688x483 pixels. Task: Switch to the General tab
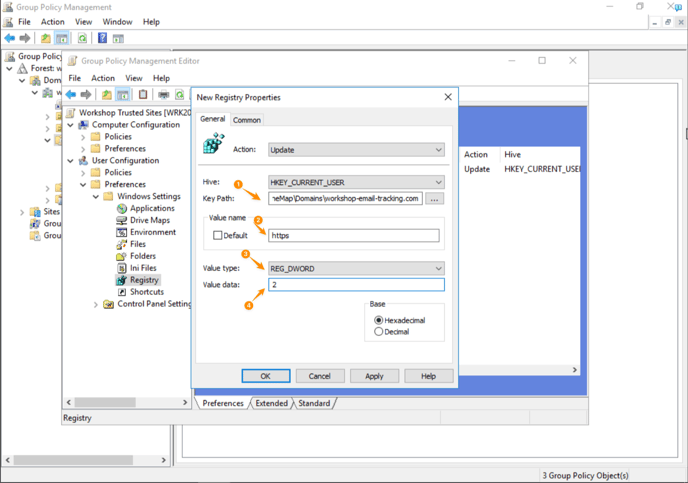tap(213, 119)
